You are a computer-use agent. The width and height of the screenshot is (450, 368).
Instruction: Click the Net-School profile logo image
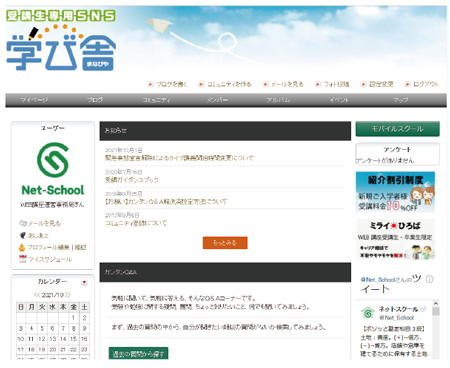coord(53,169)
